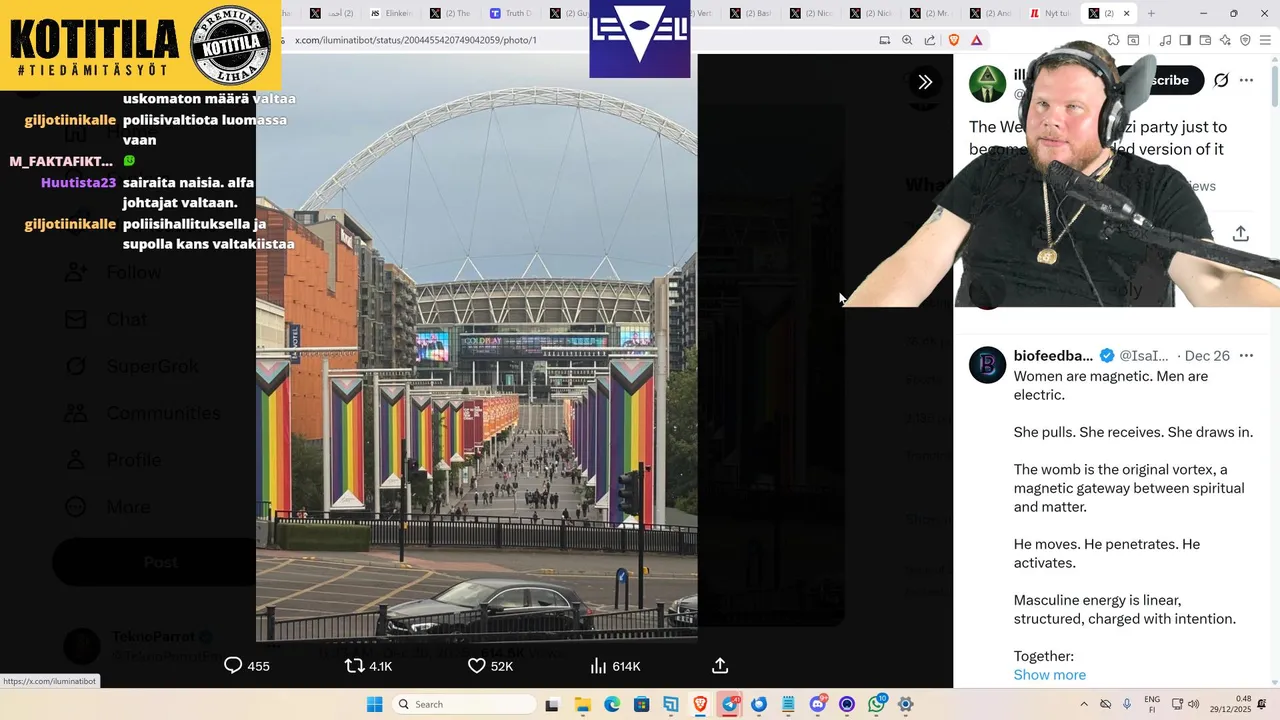Open Settings gear on taskbar
Screen dimensions: 1280x720
point(906,704)
